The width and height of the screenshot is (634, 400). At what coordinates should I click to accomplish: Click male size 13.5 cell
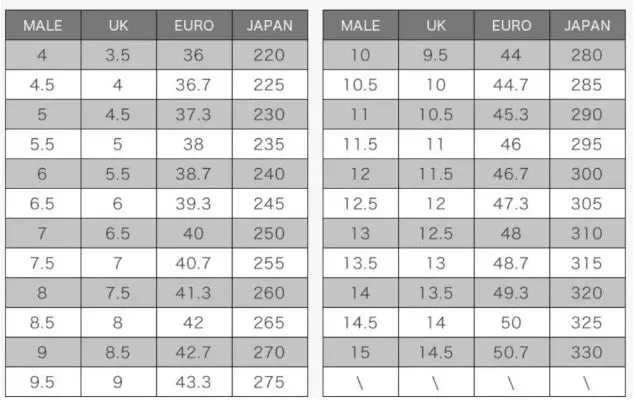pos(360,263)
